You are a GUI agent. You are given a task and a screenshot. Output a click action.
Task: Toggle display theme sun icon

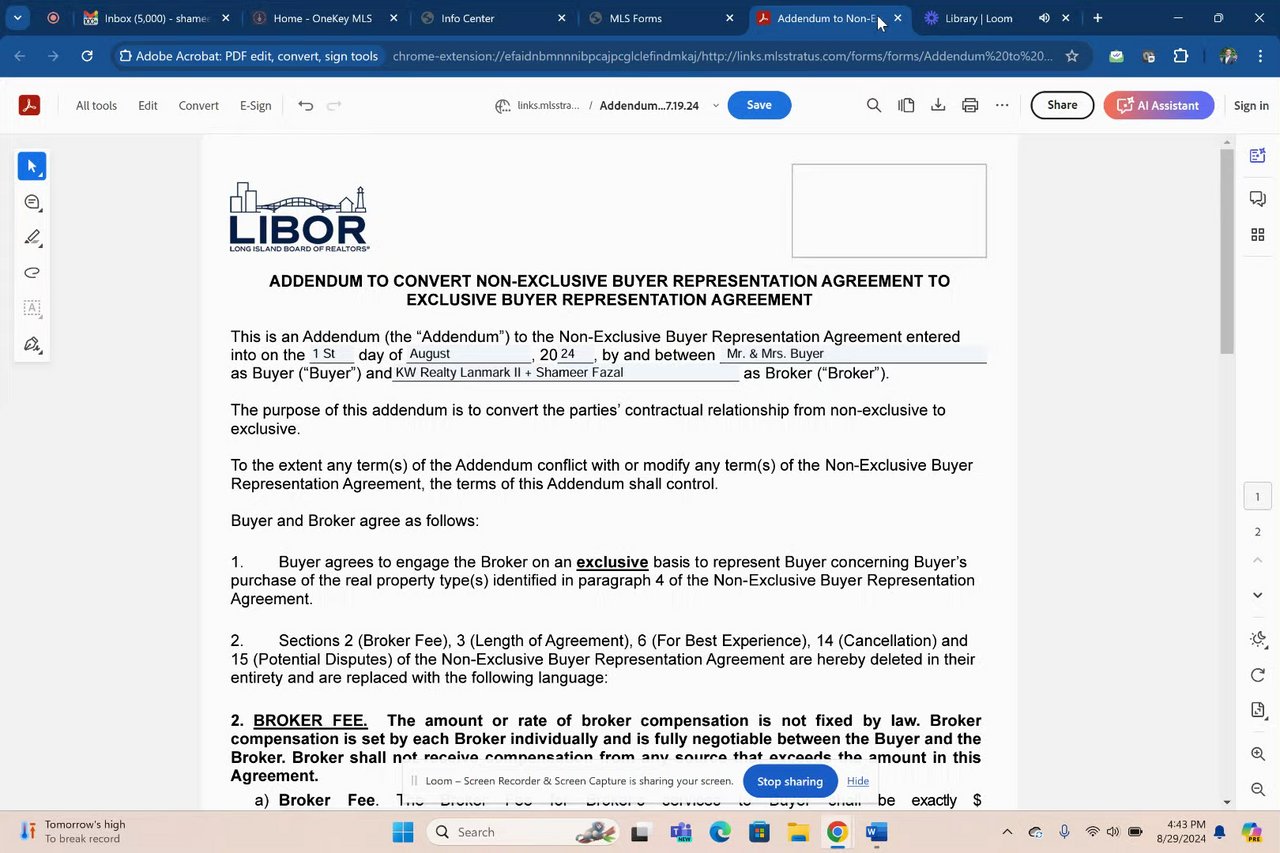coord(1258,639)
